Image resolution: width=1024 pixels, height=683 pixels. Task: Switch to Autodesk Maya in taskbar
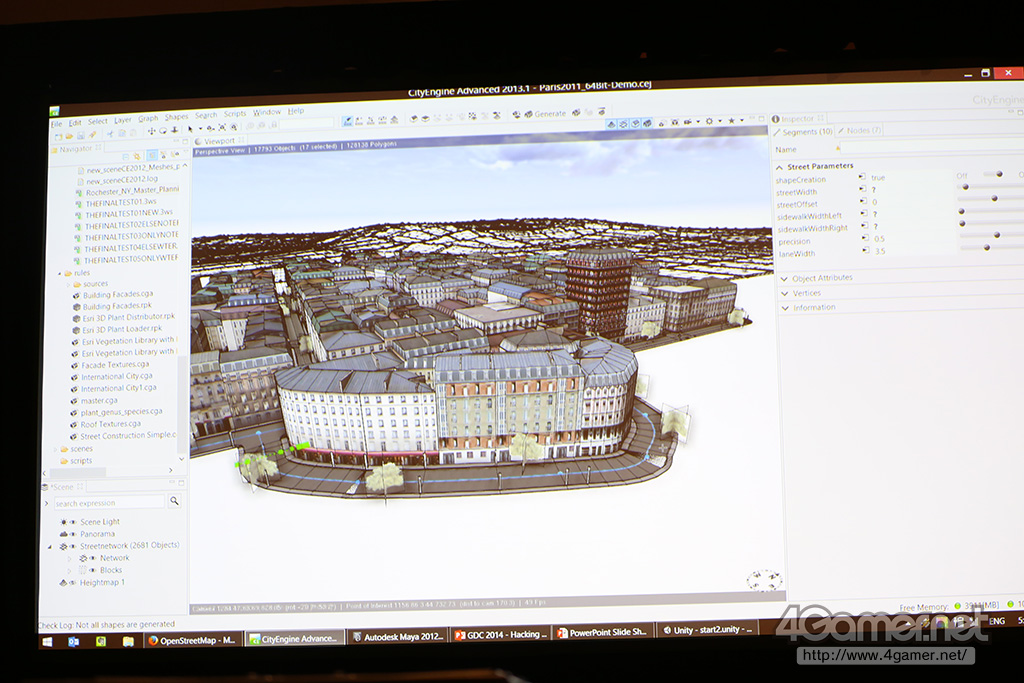397,636
